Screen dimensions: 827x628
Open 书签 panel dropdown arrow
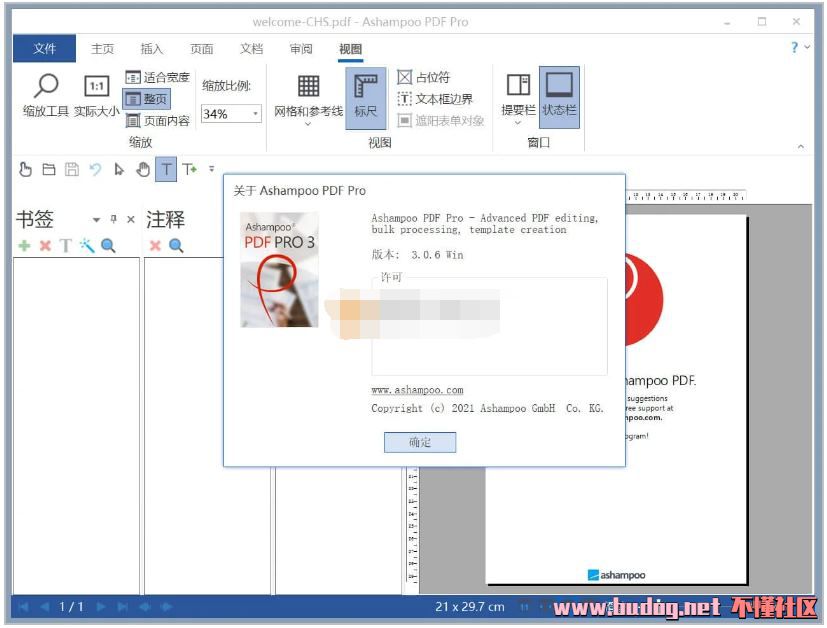point(96,219)
